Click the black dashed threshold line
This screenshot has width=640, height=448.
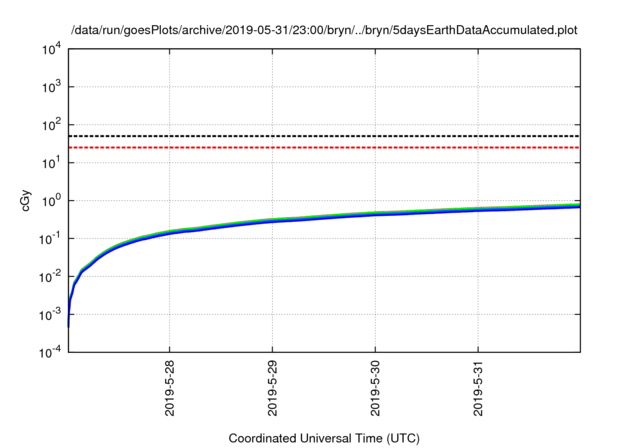point(324,136)
